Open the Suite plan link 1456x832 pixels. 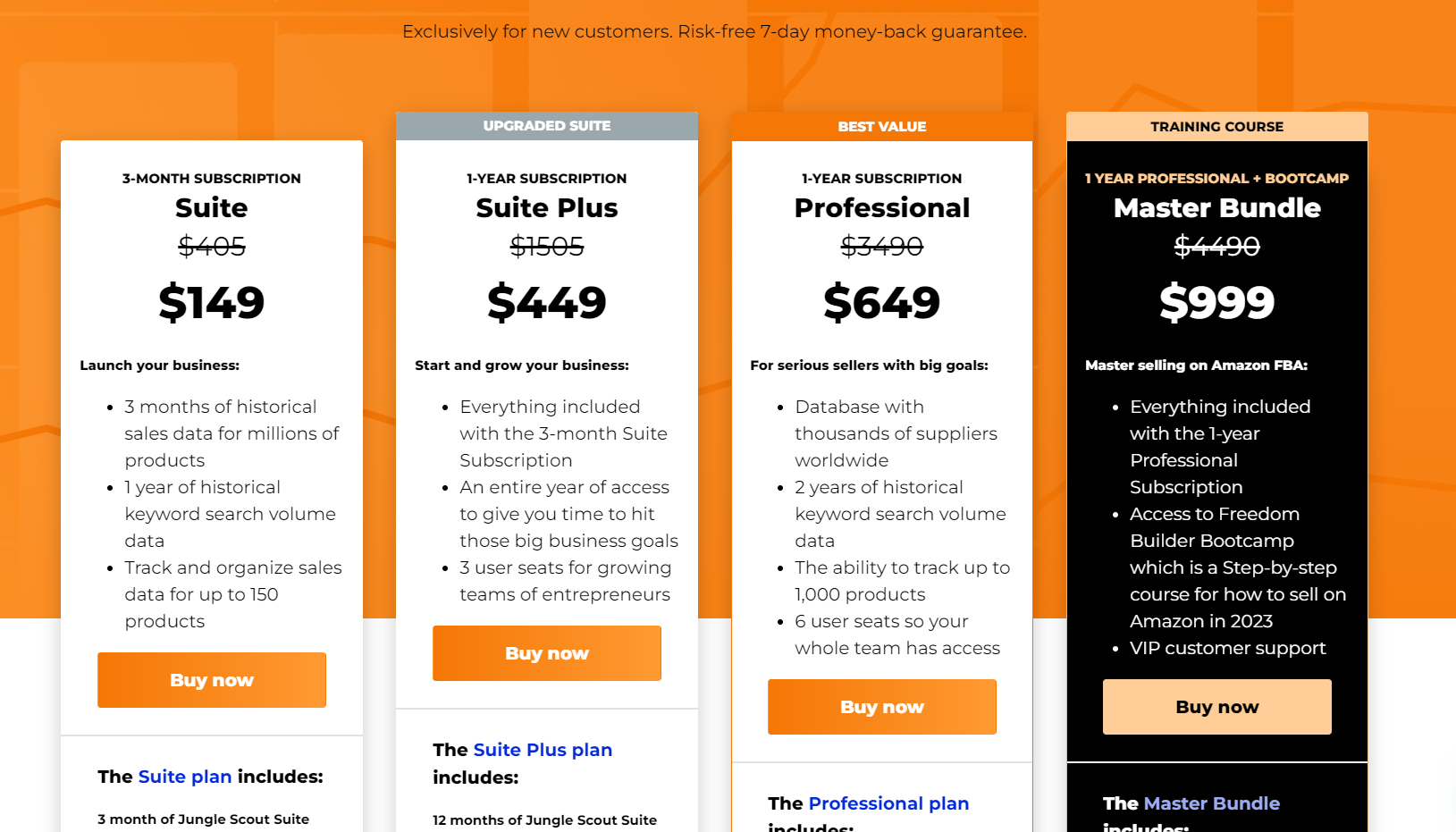[x=185, y=777]
